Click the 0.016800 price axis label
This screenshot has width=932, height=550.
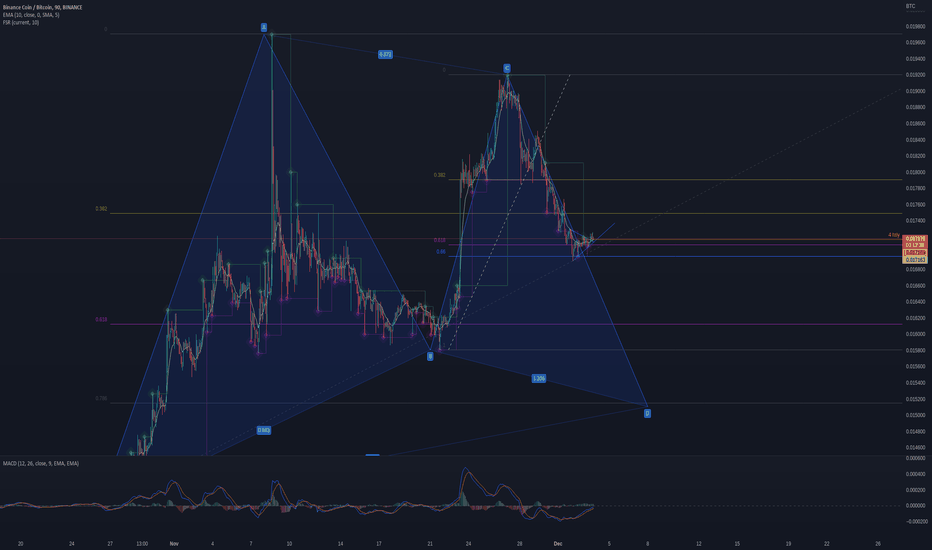pyautogui.click(x=915, y=269)
